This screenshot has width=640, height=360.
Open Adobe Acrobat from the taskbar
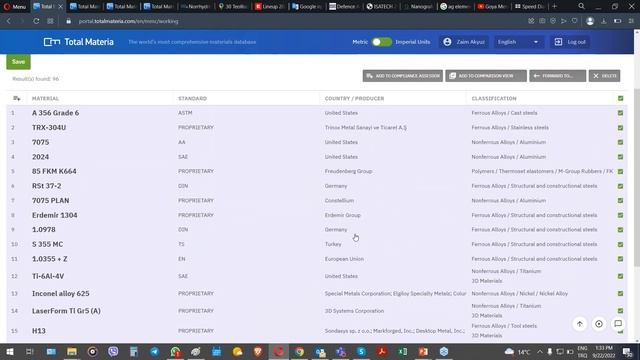point(382,351)
